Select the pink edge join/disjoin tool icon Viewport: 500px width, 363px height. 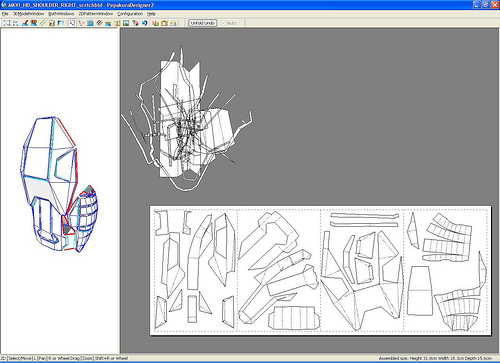(x=81, y=23)
